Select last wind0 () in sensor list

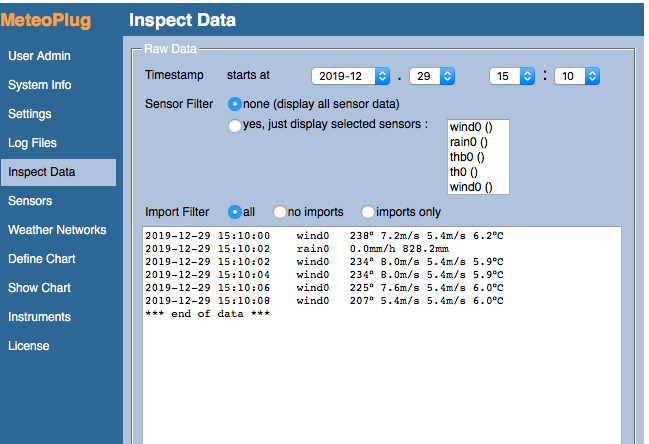click(478, 187)
